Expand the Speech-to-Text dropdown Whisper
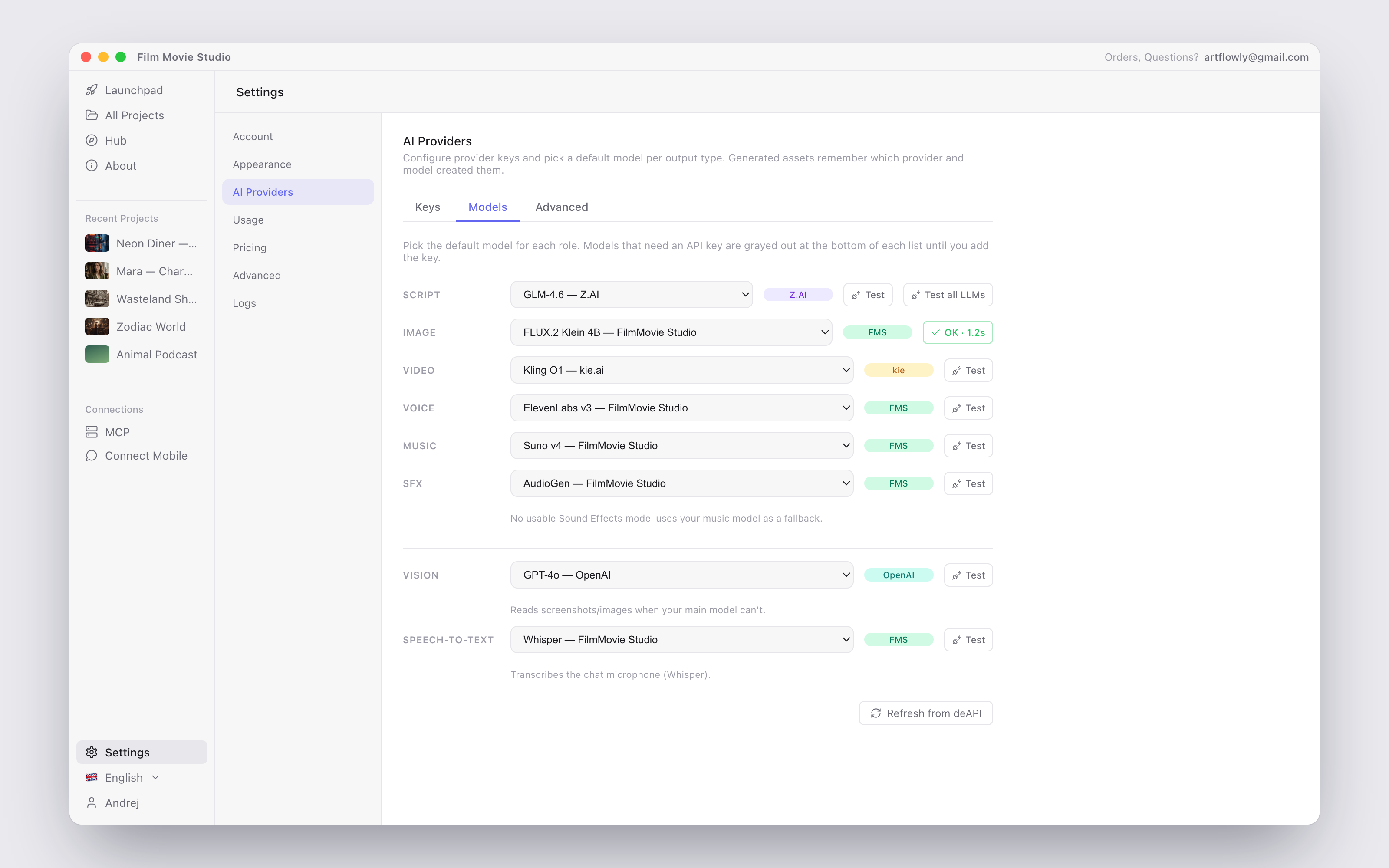This screenshot has height=868, width=1389. coord(681,640)
